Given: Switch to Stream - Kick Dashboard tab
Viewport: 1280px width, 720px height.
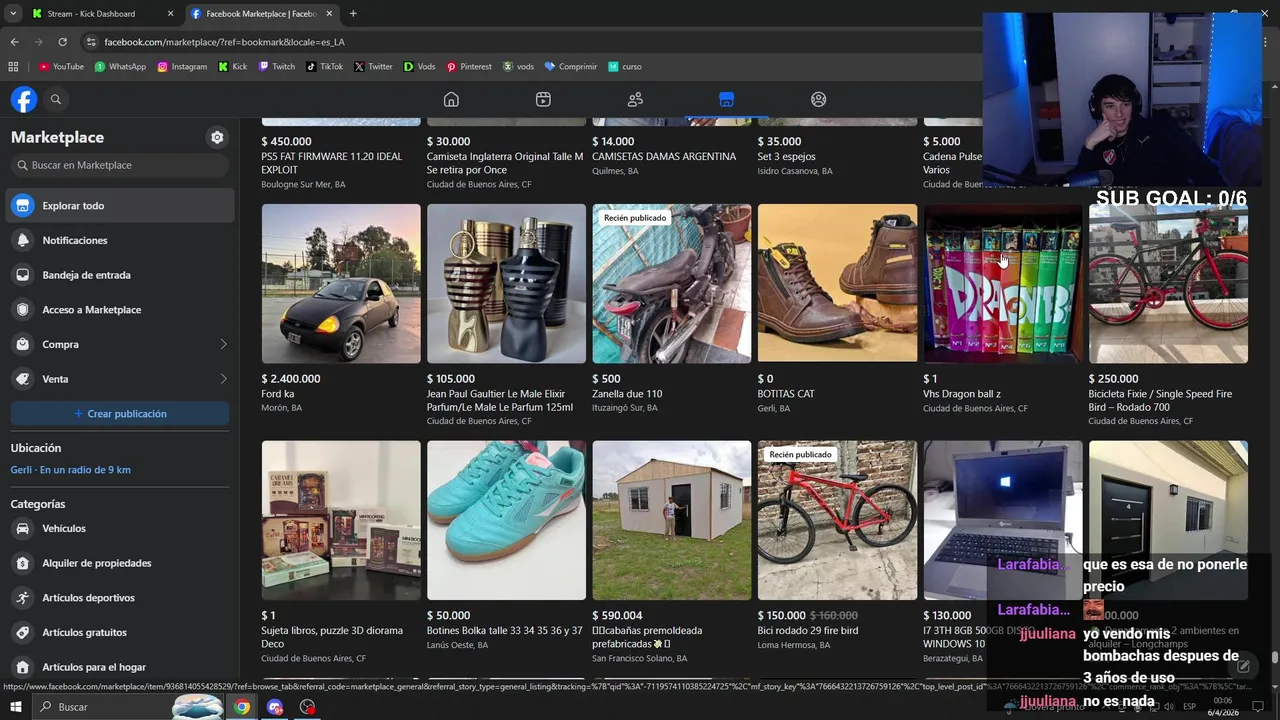Looking at the screenshot, I should [91, 14].
